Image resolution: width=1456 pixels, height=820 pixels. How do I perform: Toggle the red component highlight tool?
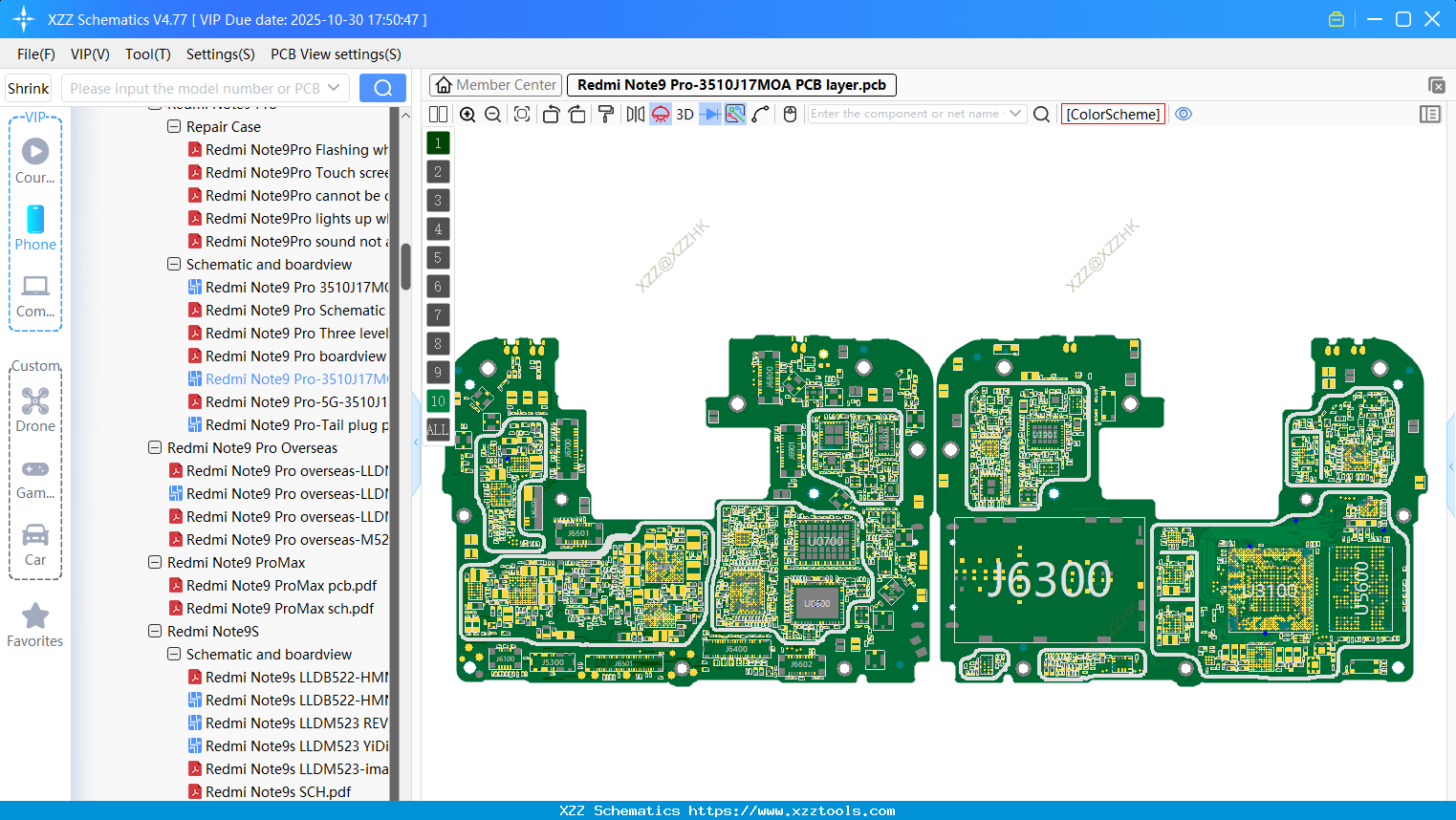(x=660, y=114)
